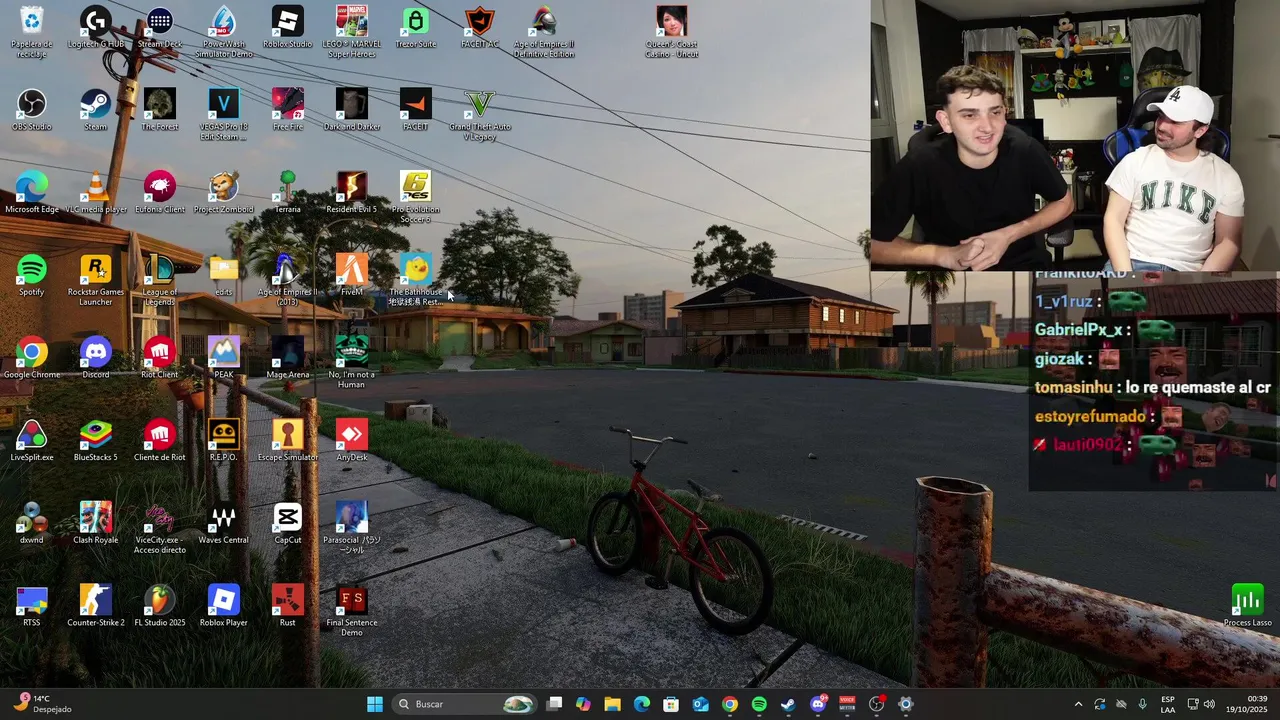
Task: Select the Steam desktop icon
Action: (96, 110)
